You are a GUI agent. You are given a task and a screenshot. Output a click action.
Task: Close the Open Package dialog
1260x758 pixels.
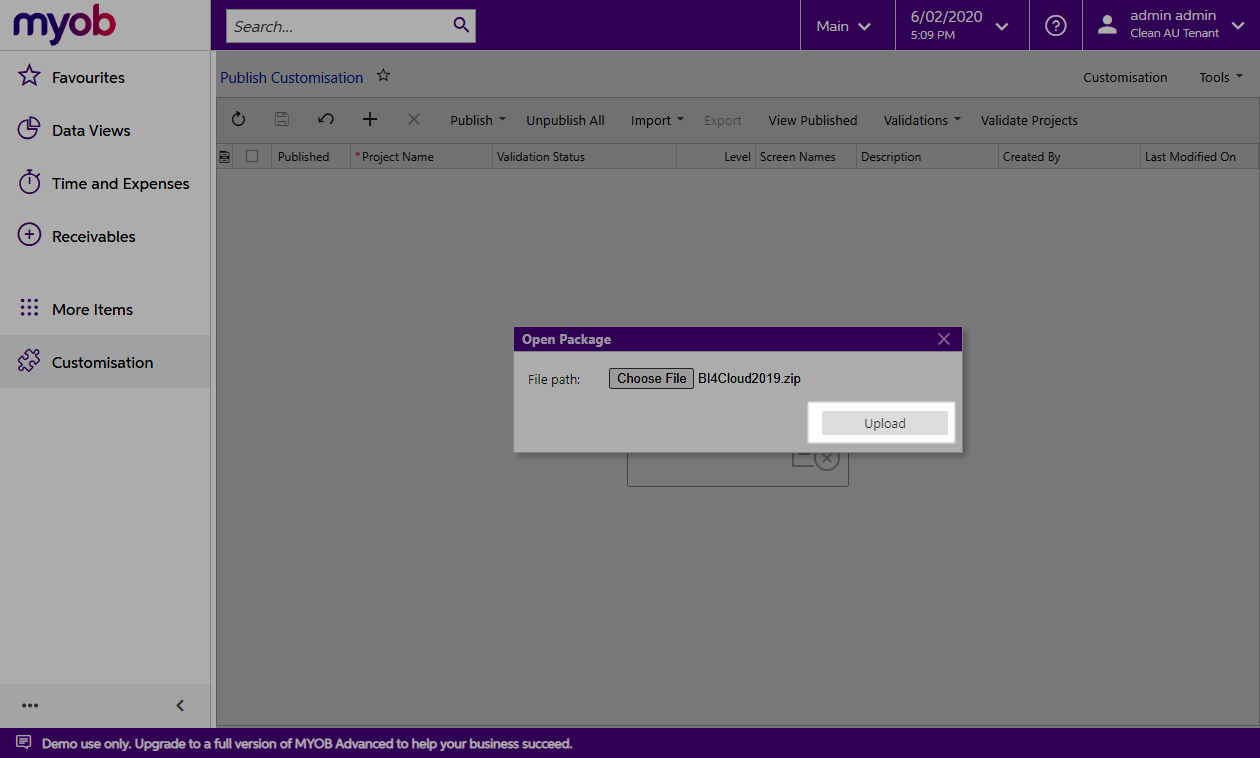944,339
